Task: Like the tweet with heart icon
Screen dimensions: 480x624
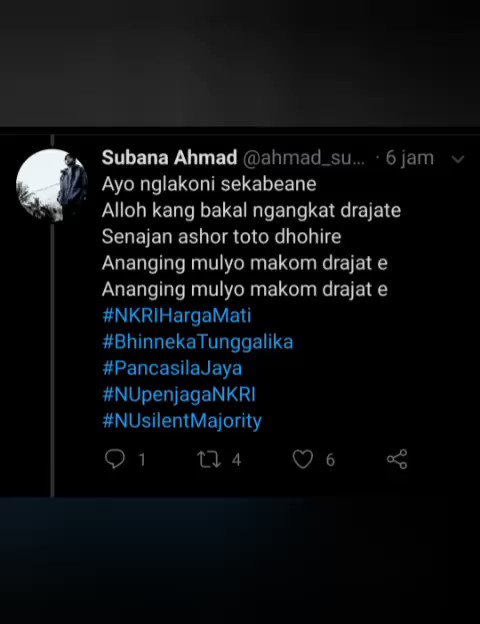Action: coord(303,459)
